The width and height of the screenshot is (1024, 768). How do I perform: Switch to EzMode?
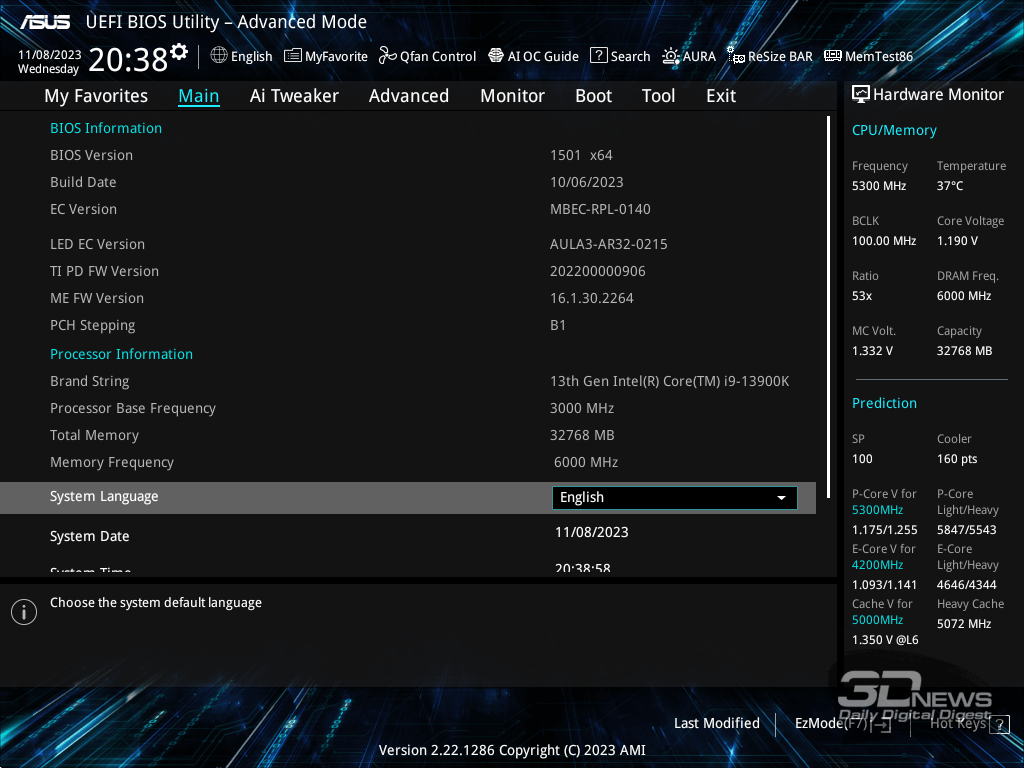click(842, 724)
